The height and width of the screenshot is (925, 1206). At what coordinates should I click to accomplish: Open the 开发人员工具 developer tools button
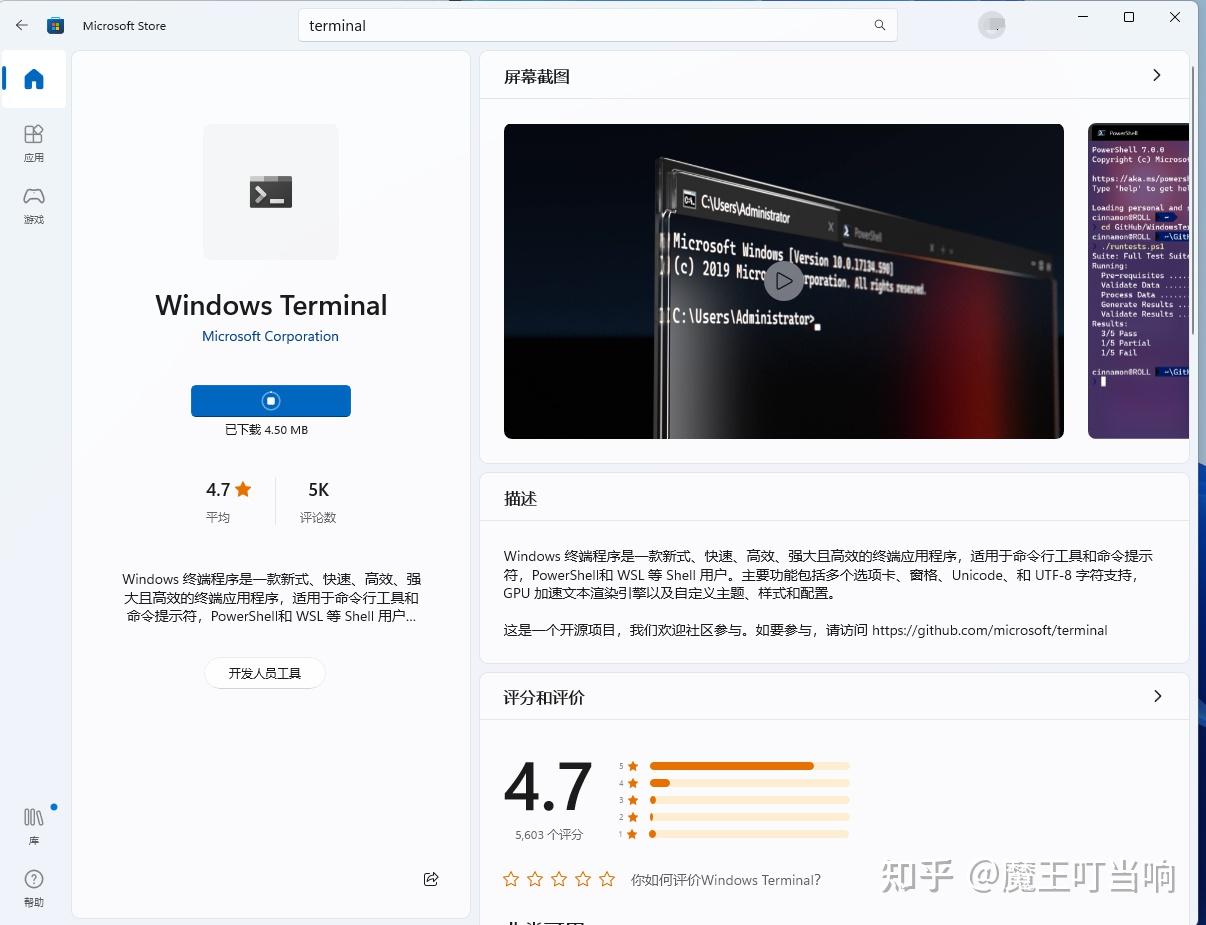(x=264, y=672)
